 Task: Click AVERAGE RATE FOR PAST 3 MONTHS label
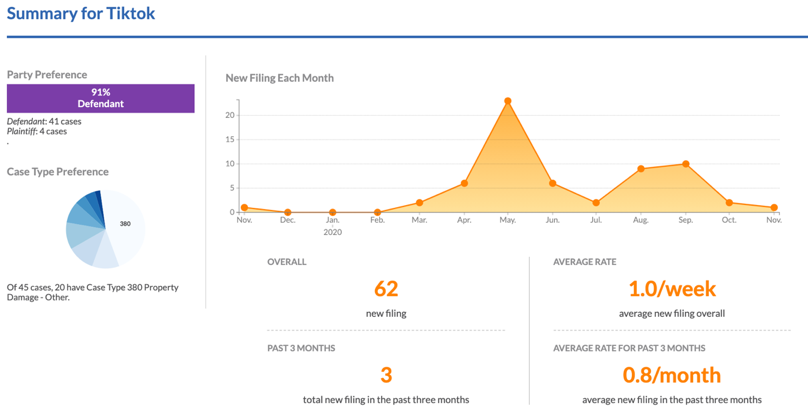pos(629,348)
